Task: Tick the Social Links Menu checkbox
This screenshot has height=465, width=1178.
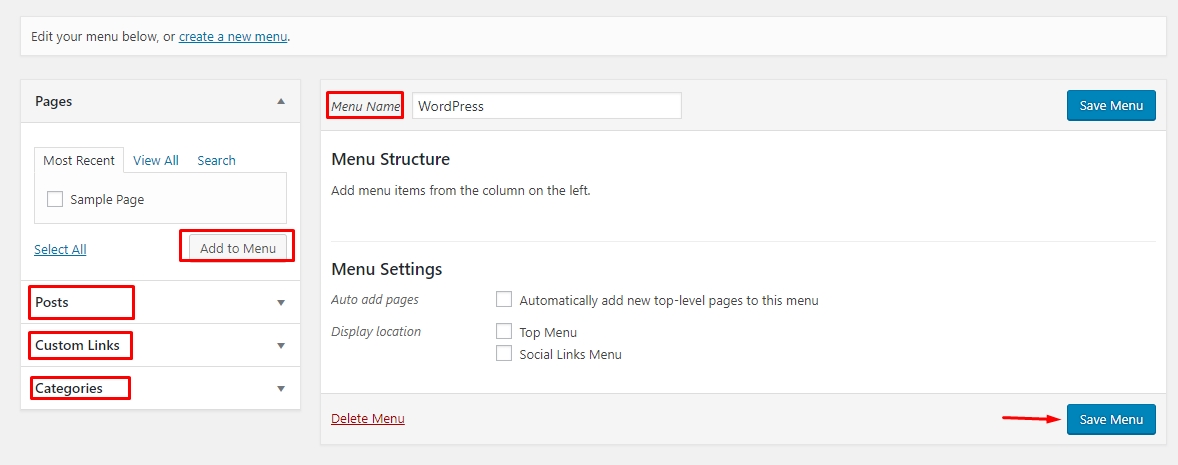Action: point(504,353)
